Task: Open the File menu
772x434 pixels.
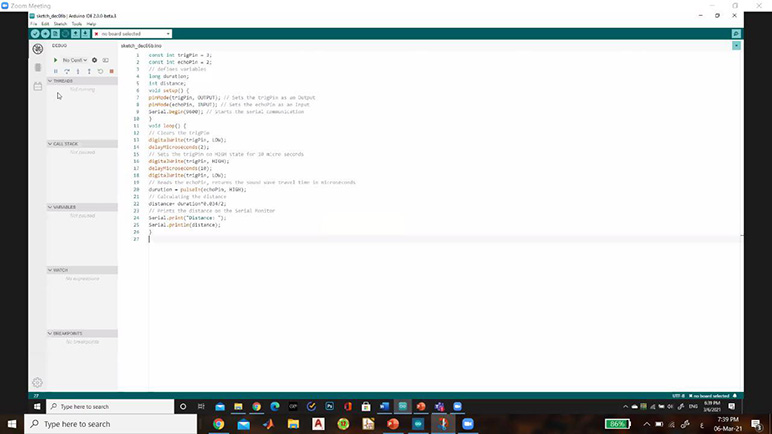Action: point(33,24)
